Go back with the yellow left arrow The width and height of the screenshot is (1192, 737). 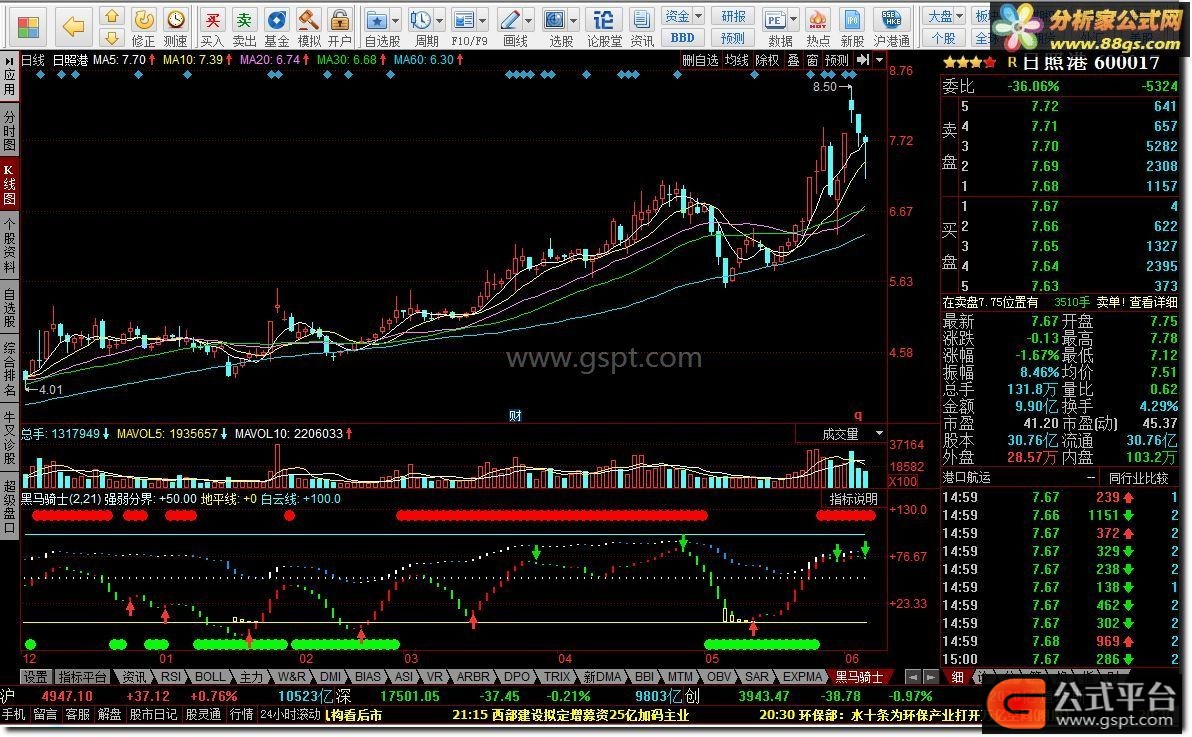pyautogui.click(x=73, y=27)
